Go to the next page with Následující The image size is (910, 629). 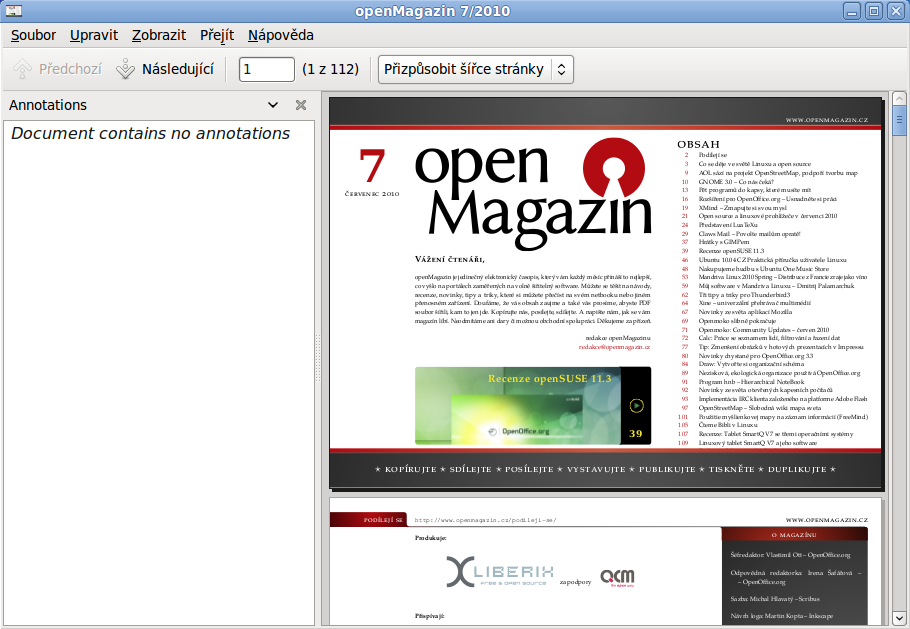[165, 69]
